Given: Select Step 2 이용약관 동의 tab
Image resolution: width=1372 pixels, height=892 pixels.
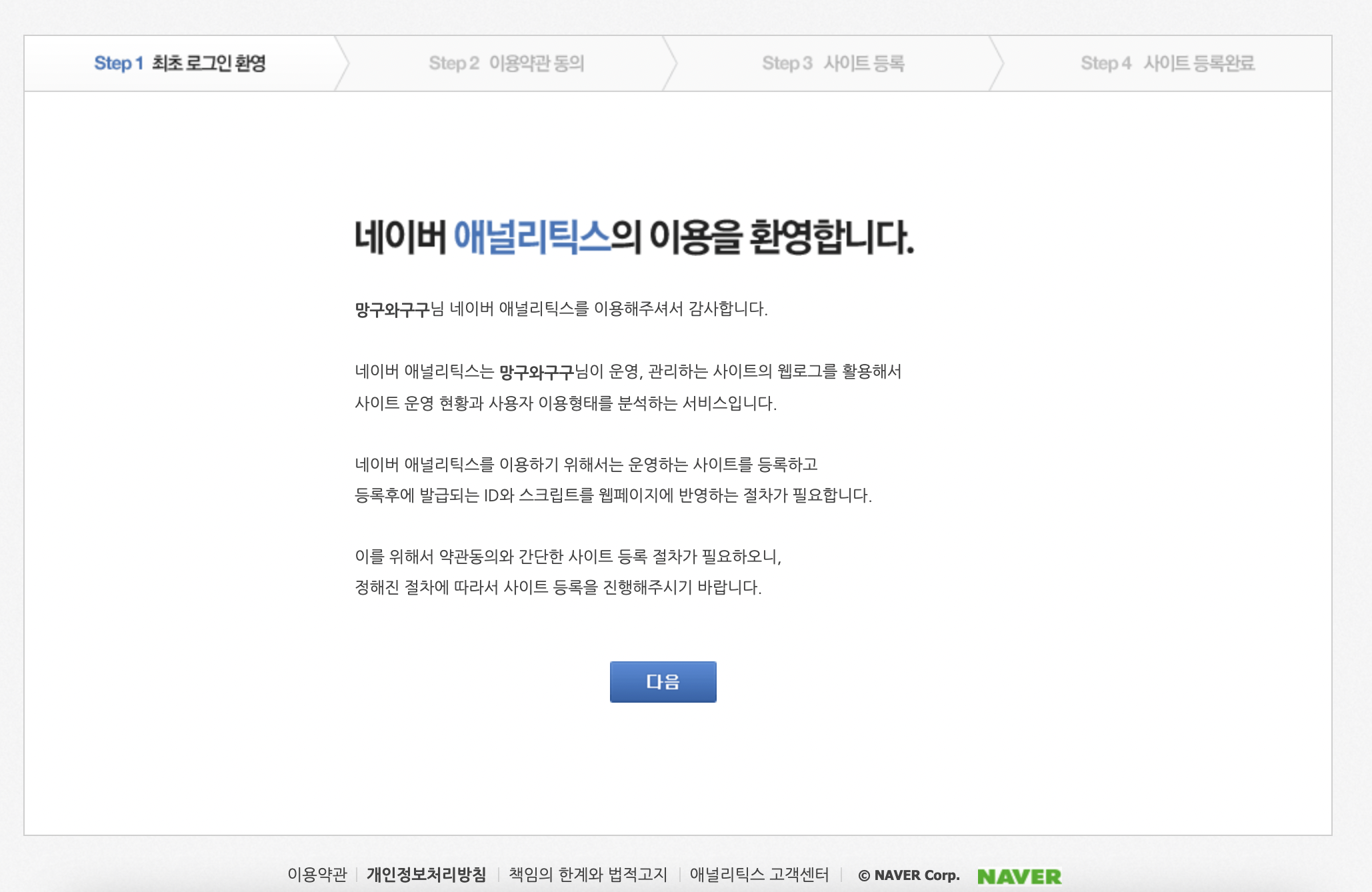Looking at the screenshot, I should point(507,63).
